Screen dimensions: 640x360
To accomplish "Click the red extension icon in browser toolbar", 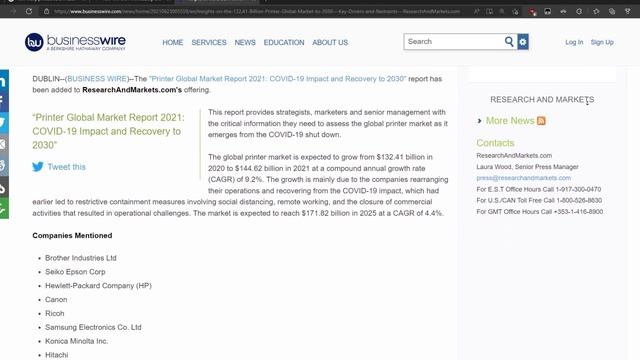I will (532, 11).
